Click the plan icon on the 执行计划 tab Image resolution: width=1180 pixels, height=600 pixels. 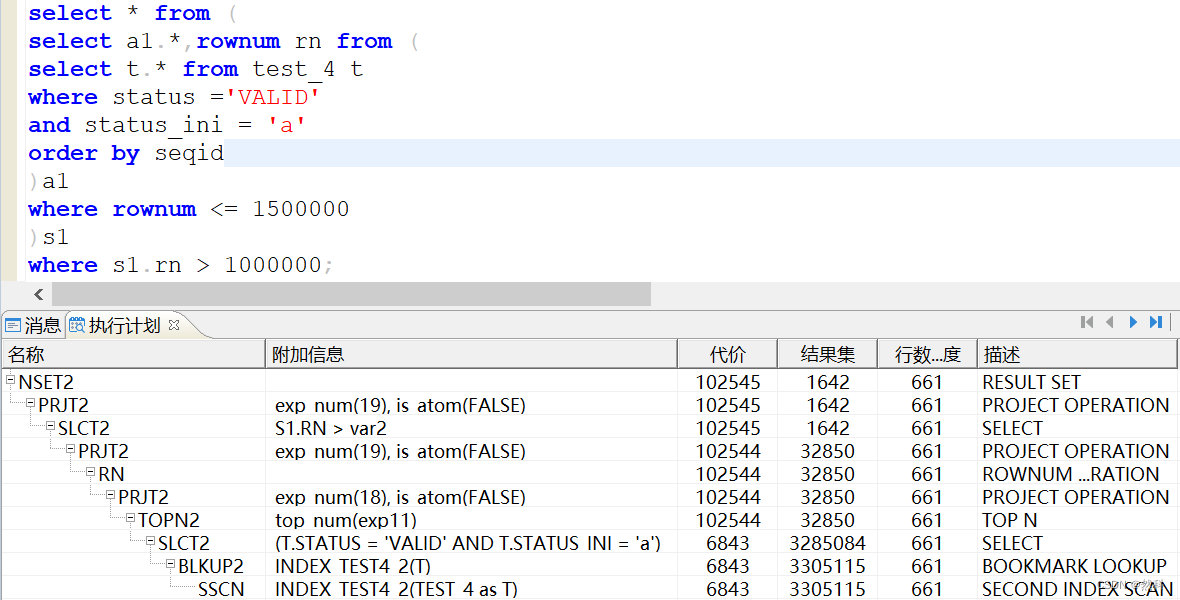click(x=77, y=325)
